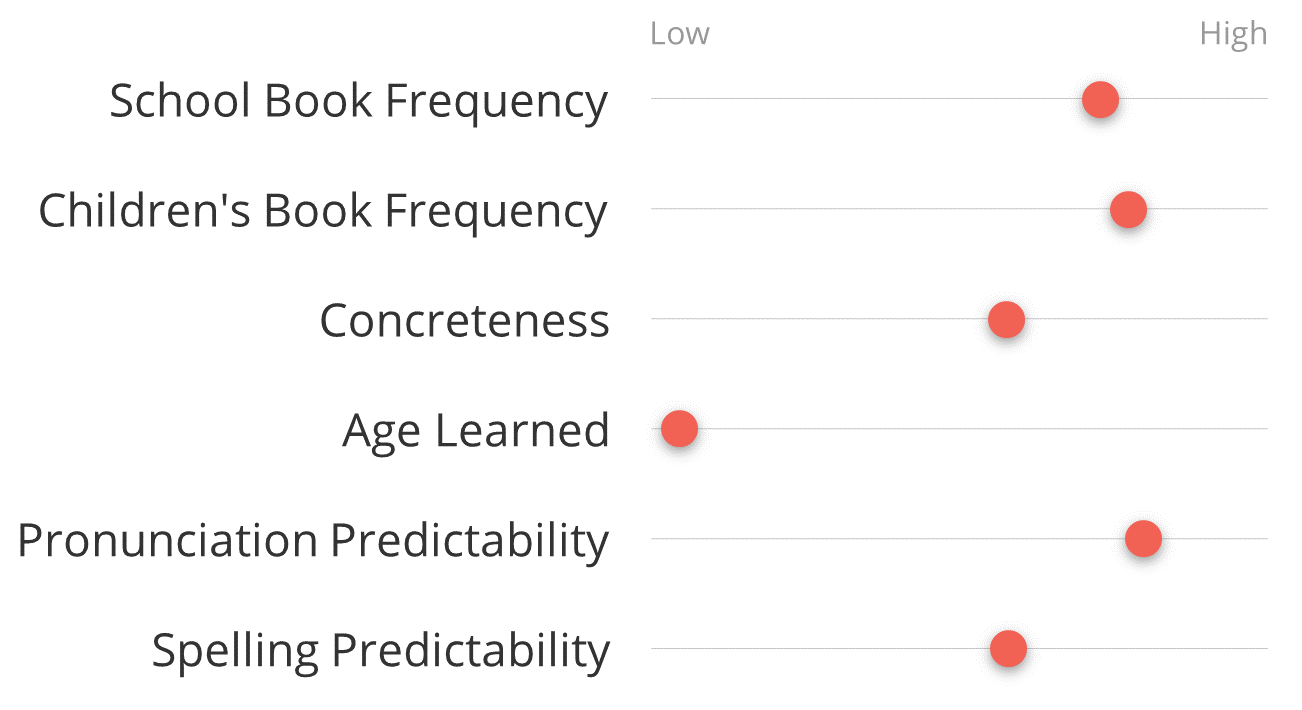Click the High scale heading
Image resolution: width=1302 pixels, height=710 pixels.
tap(1233, 35)
